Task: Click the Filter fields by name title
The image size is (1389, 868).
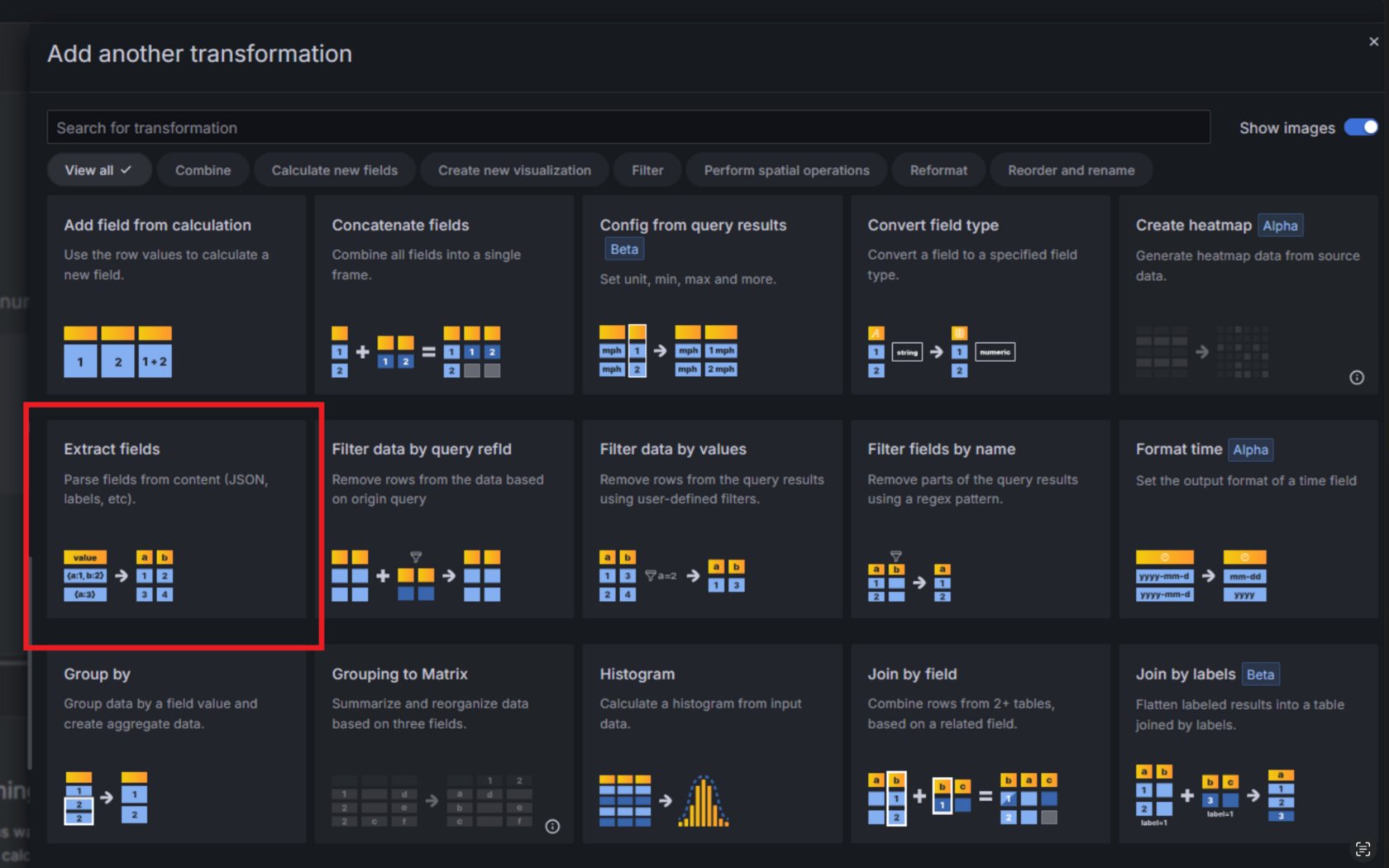Action: (942, 449)
